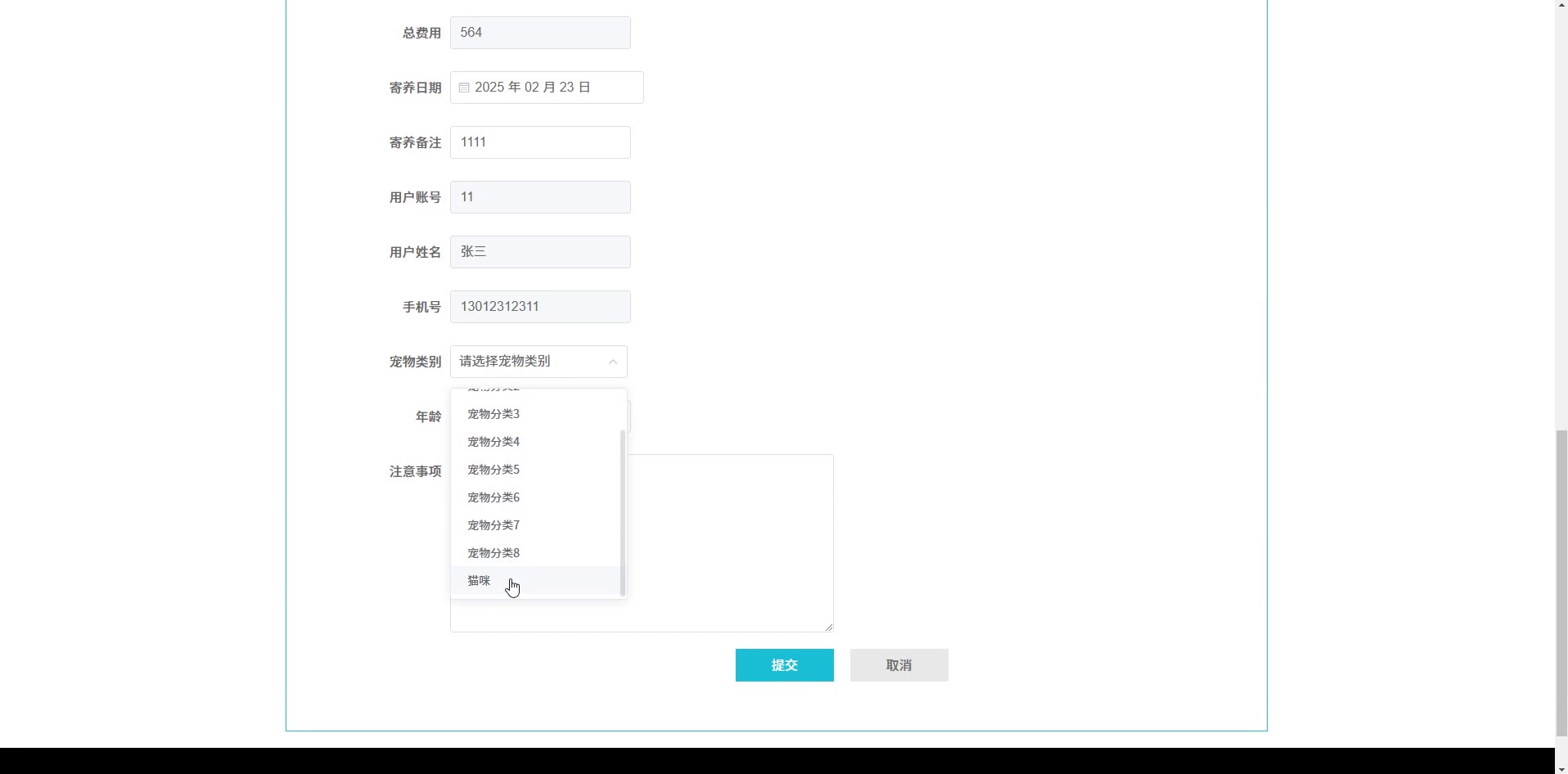Click the 用户账号 label
The height and width of the screenshot is (774, 1568).
coord(415,197)
